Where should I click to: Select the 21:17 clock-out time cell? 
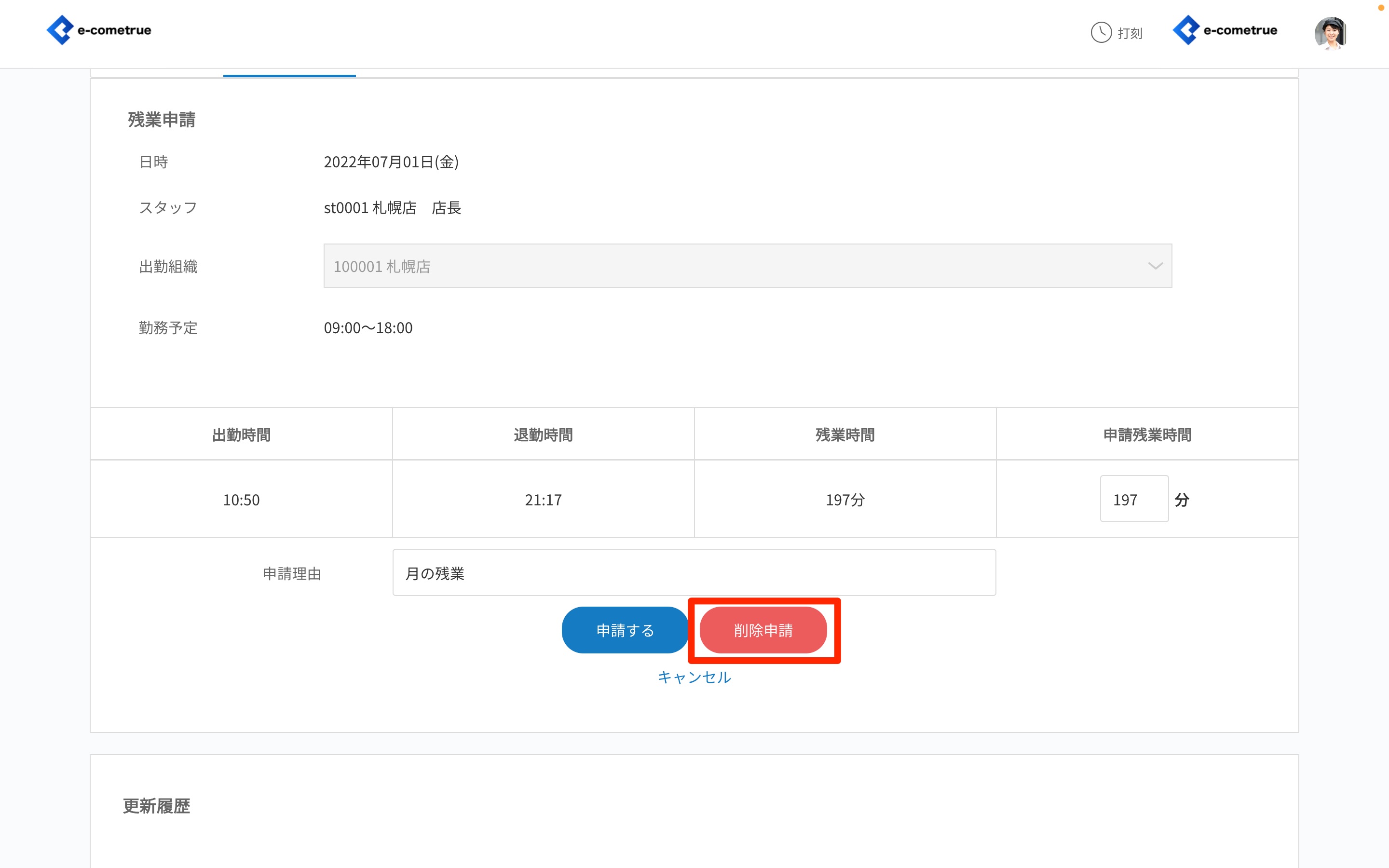click(543, 500)
